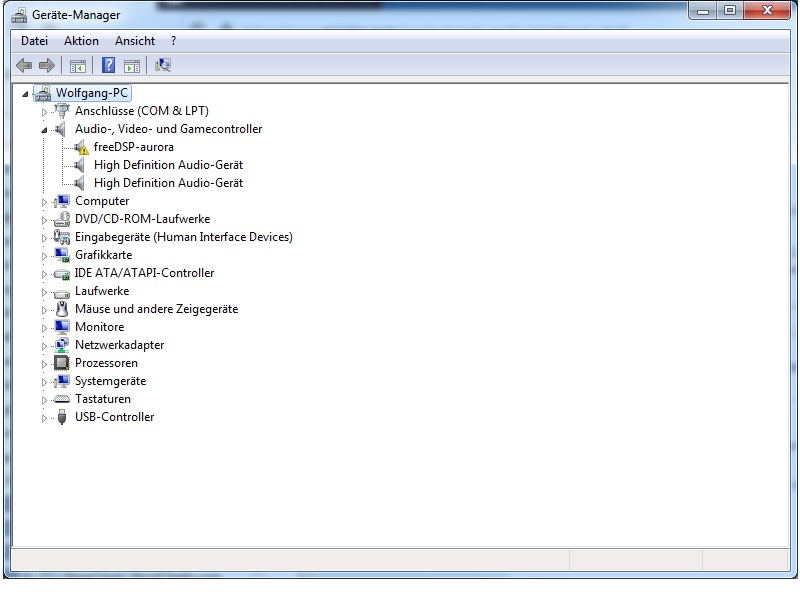Select the Systemgeräte label
This screenshot has width=800, height=600.
pyautogui.click(x=110, y=381)
